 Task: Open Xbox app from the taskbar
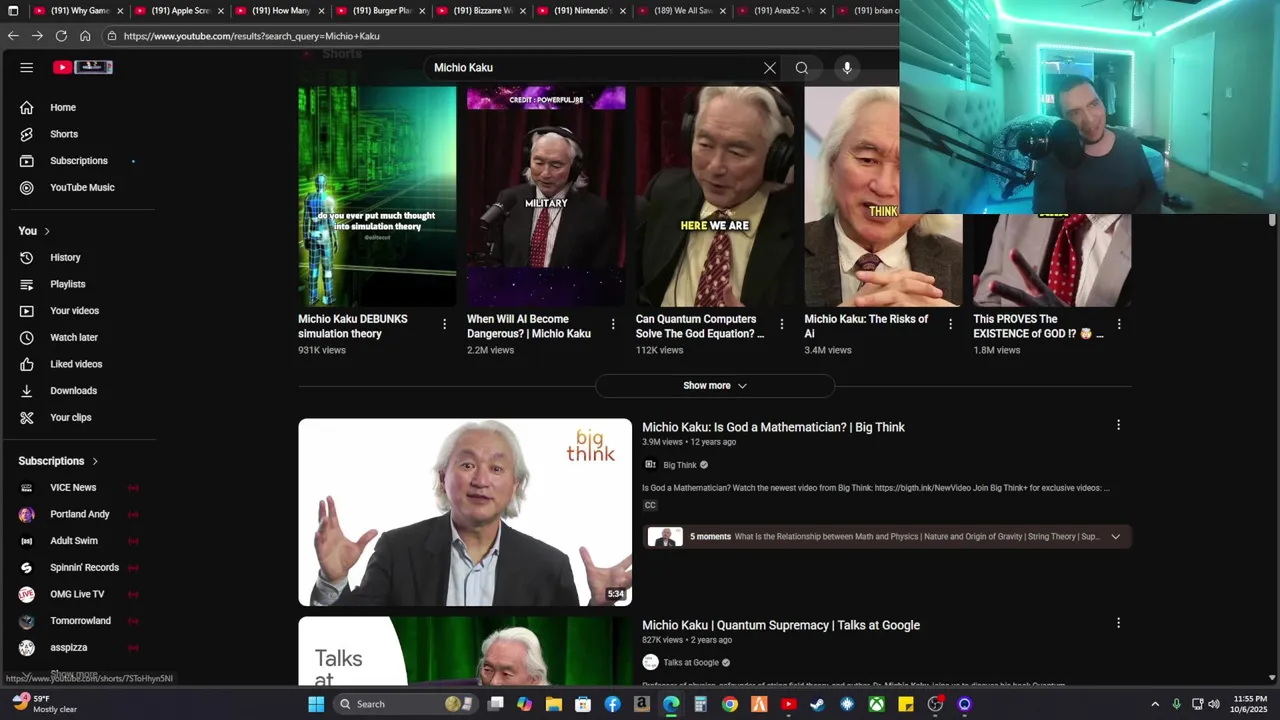[876, 704]
